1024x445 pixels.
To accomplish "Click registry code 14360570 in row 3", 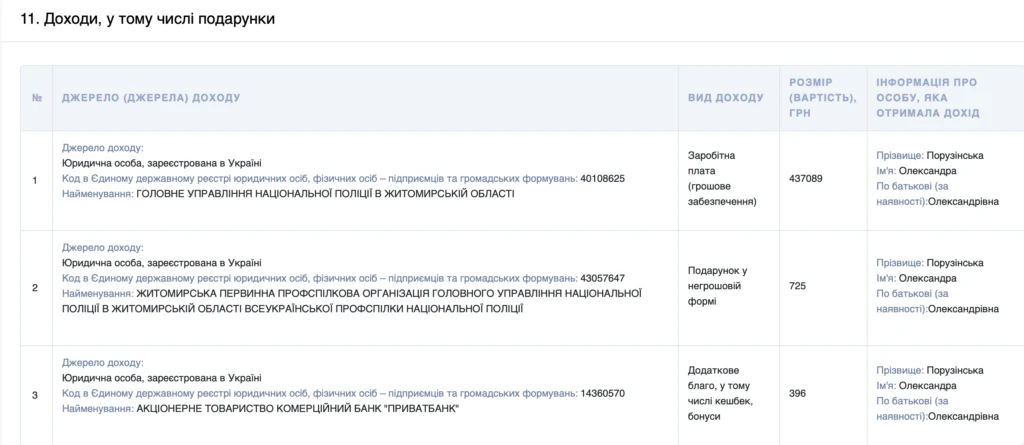I will 602,393.
